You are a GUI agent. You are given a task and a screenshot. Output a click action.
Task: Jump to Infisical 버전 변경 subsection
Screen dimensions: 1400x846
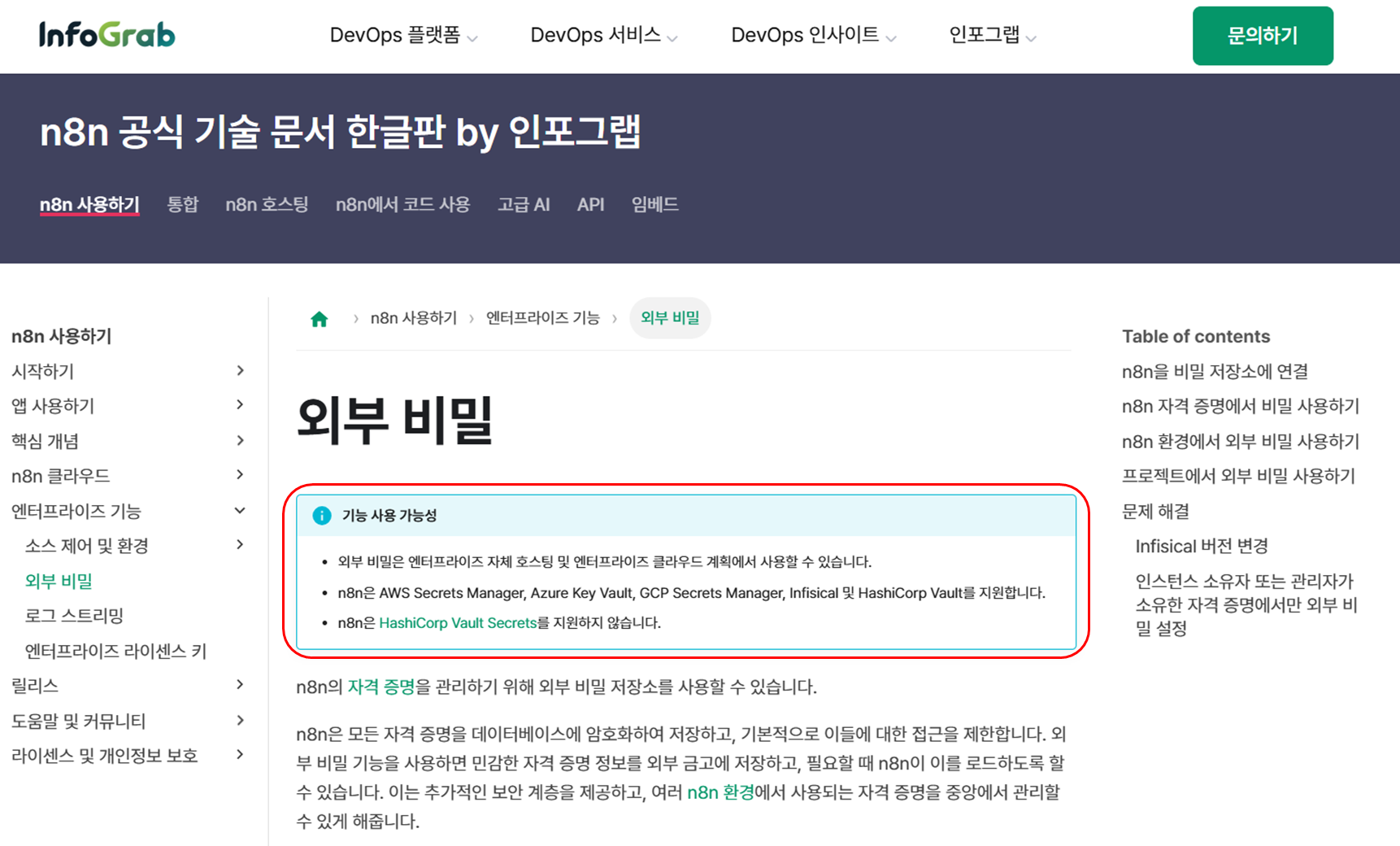(x=1202, y=546)
